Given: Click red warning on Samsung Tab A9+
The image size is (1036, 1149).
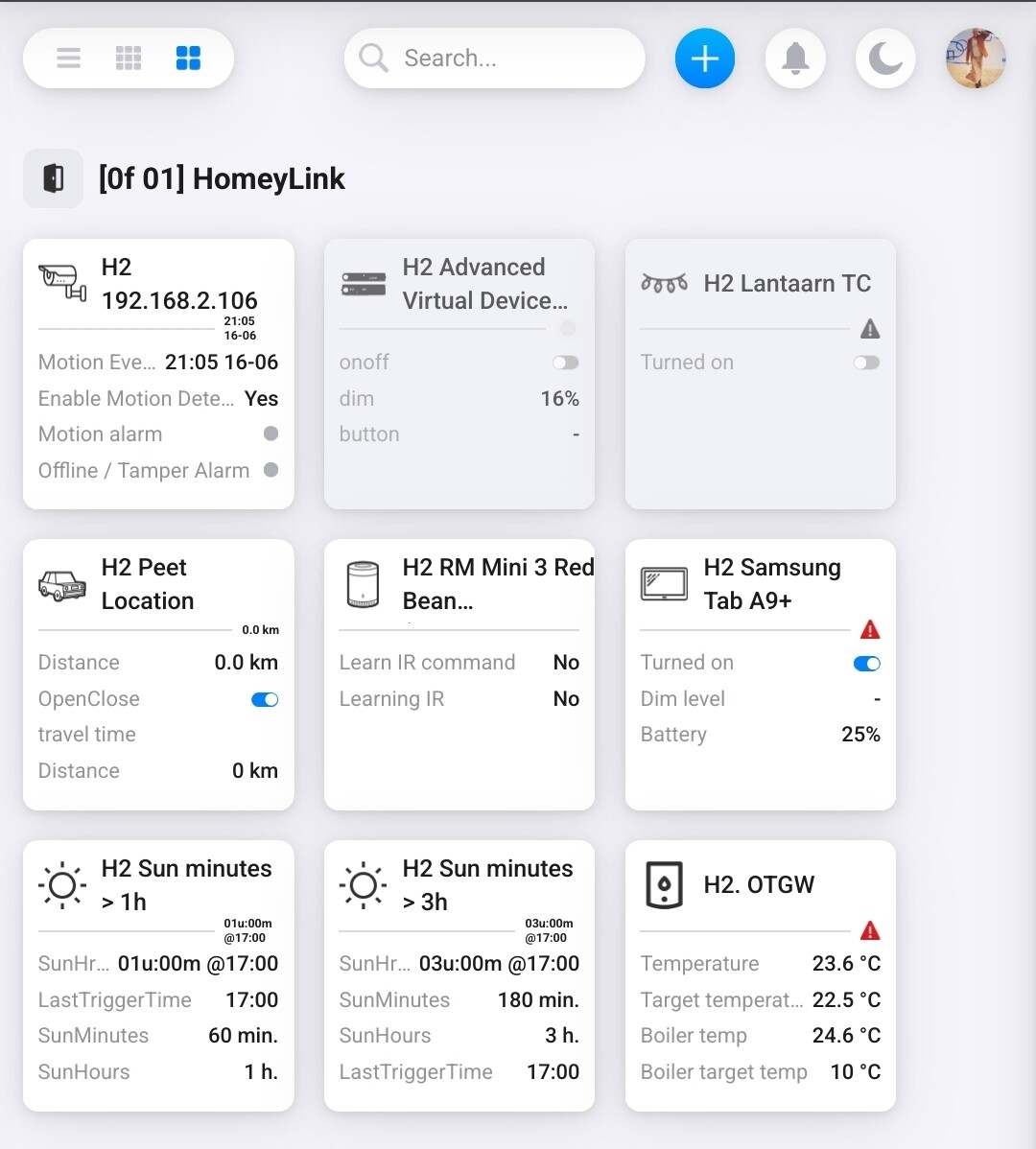Looking at the screenshot, I should click(870, 629).
